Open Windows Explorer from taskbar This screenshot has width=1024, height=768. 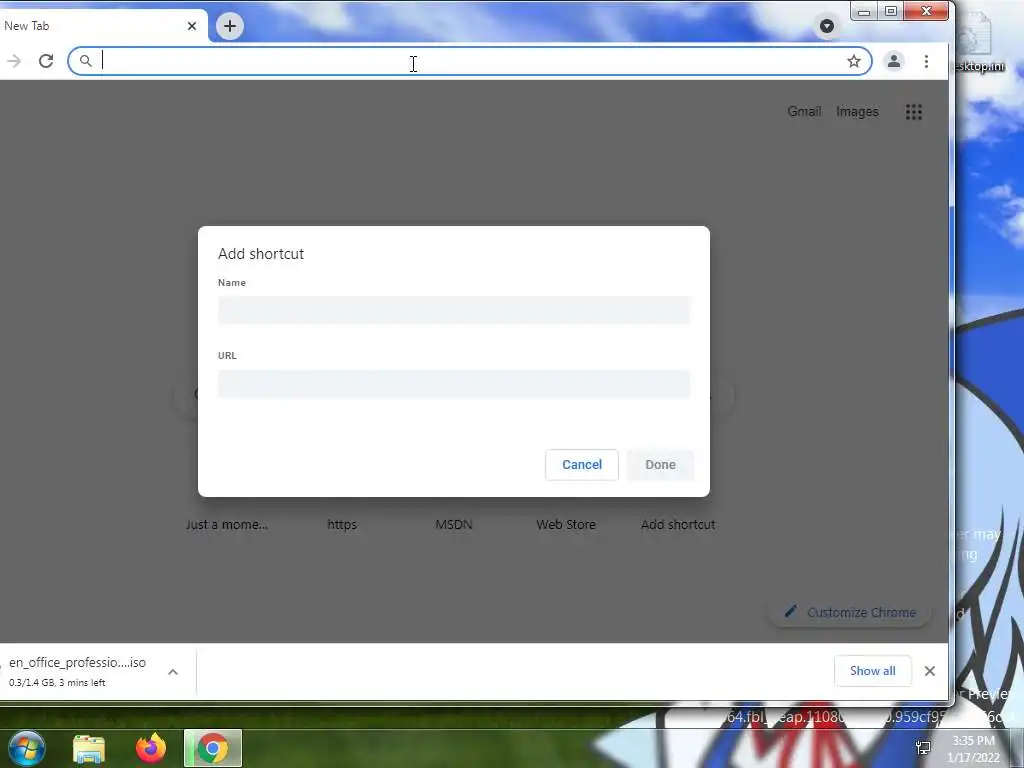coord(89,749)
